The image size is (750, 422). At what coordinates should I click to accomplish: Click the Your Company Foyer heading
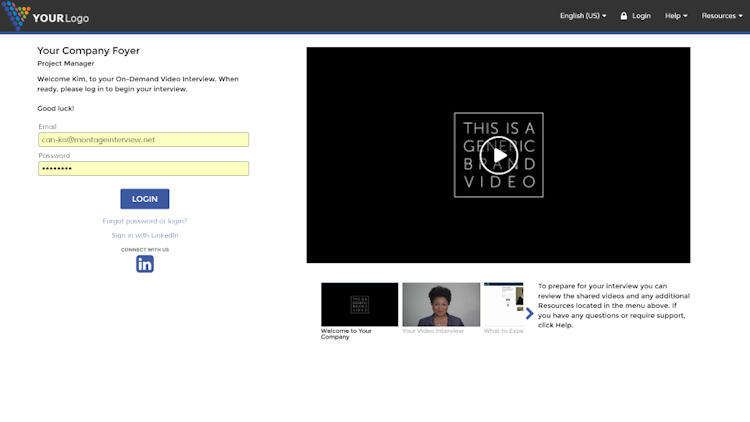pos(88,51)
